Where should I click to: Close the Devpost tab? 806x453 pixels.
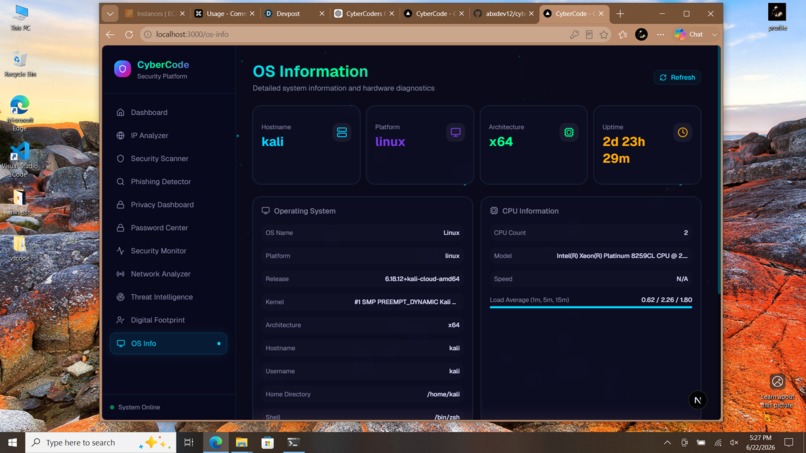[x=322, y=14]
